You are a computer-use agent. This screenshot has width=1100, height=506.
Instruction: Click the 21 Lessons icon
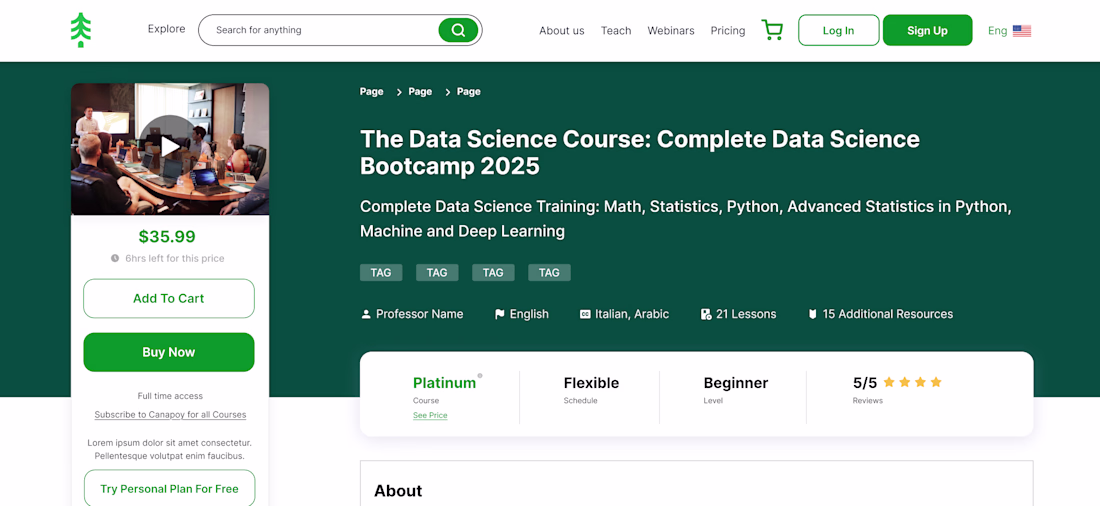pyautogui.click(x=706, y=314)
